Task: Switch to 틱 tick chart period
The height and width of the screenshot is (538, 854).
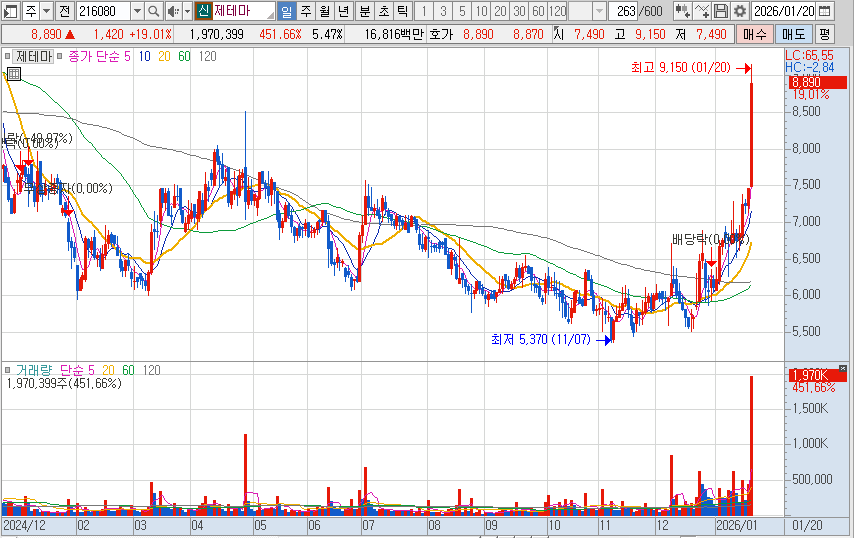Action: pyautogui.click(x=402, y=10)
